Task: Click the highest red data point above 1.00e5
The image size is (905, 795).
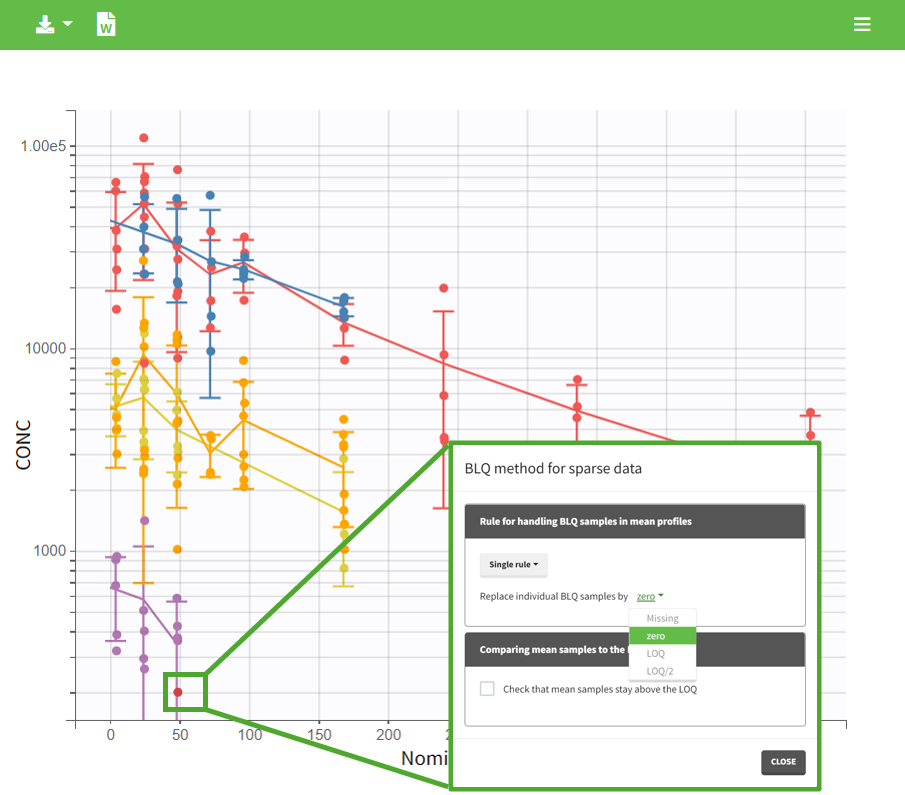Action: pyautogui.click(x=144, y=138)
